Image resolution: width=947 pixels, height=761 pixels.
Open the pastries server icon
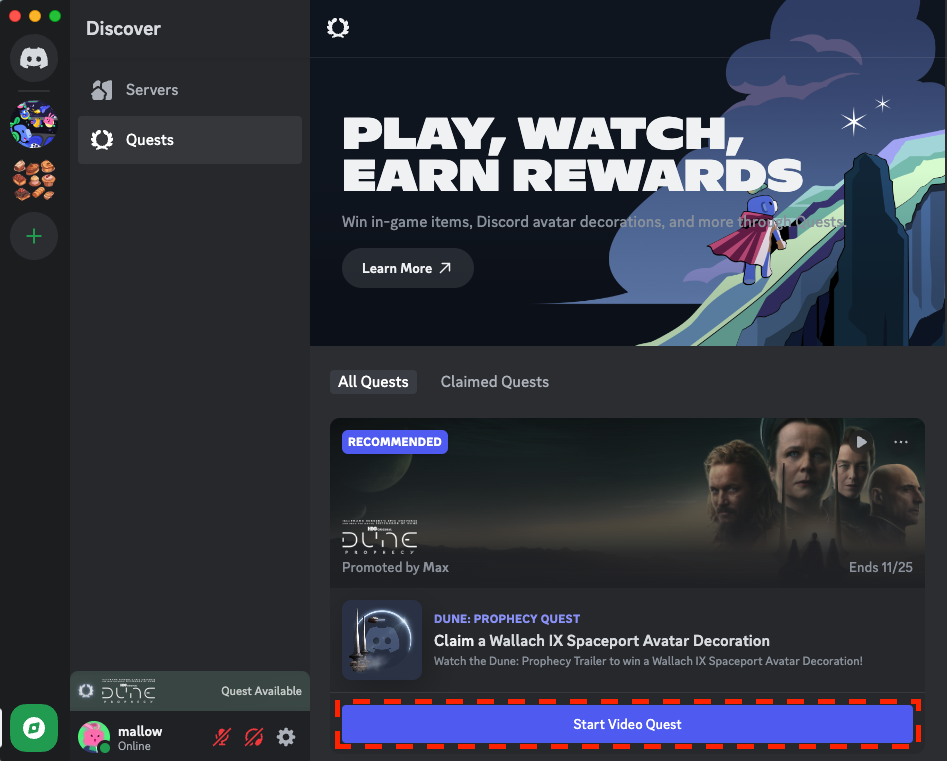pyautogui.click(x=33, y=180)
